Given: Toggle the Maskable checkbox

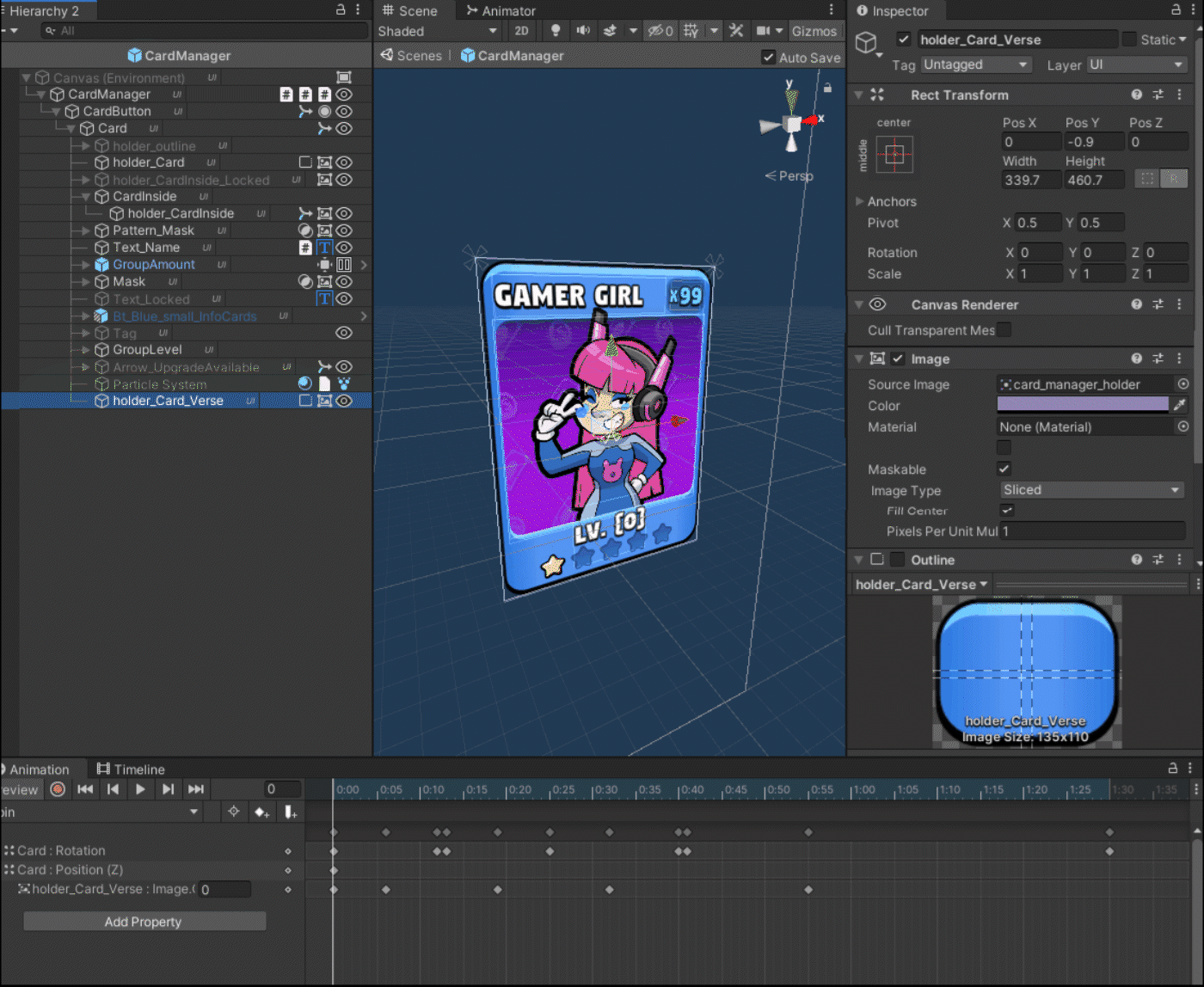Looking at the screenshot, I should (x=1004, y=469).
